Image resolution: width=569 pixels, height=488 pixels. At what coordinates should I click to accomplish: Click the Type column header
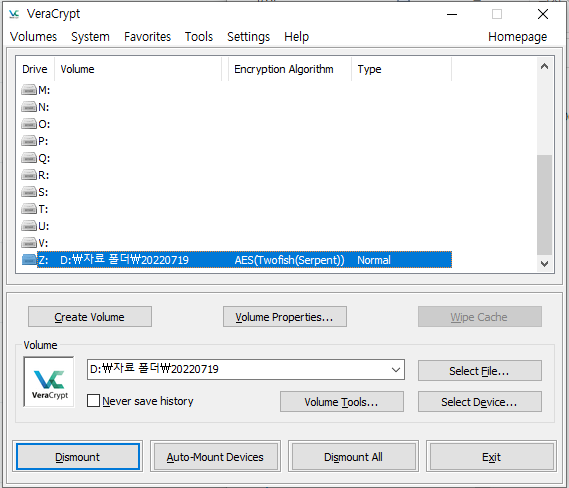tap(401, 69)
